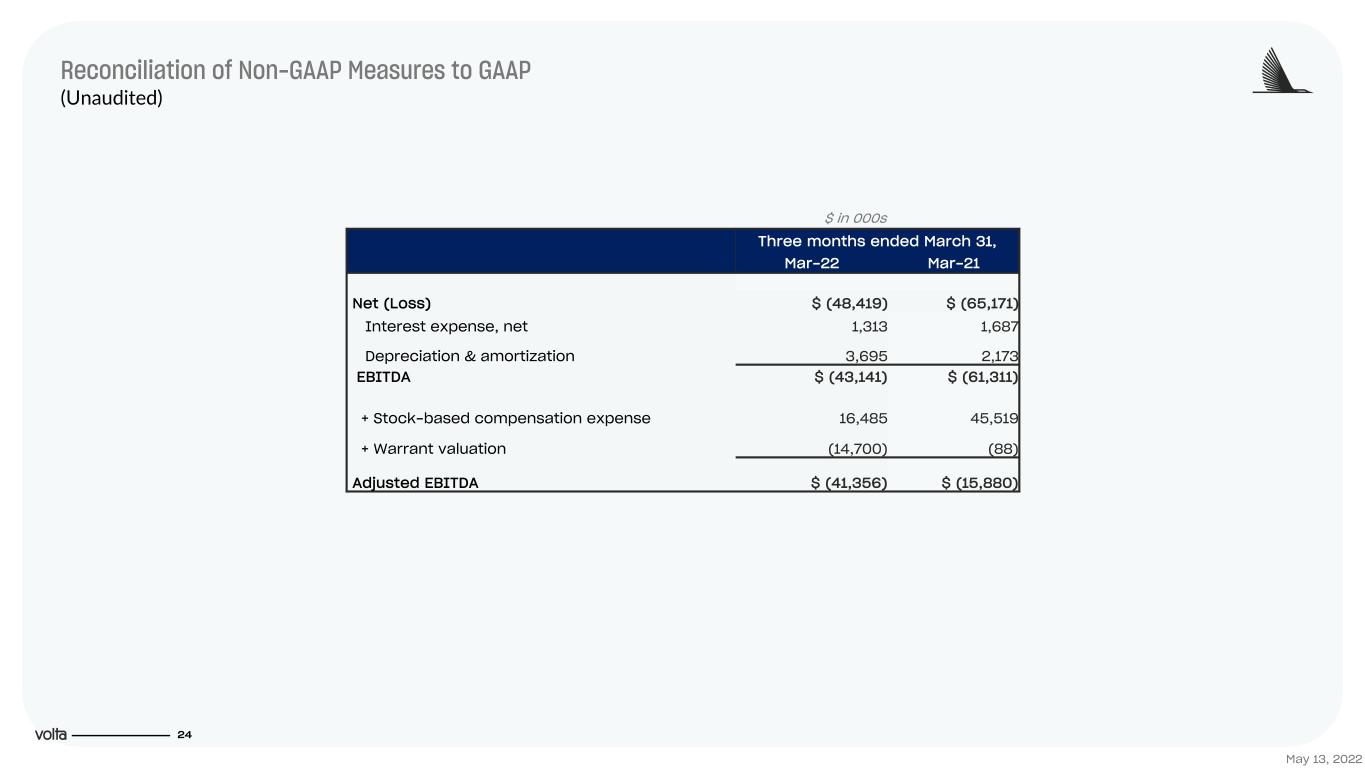1365x768 pixels.
Task: Select the 'Mar-21' column header
Action: tap(953, 263)
